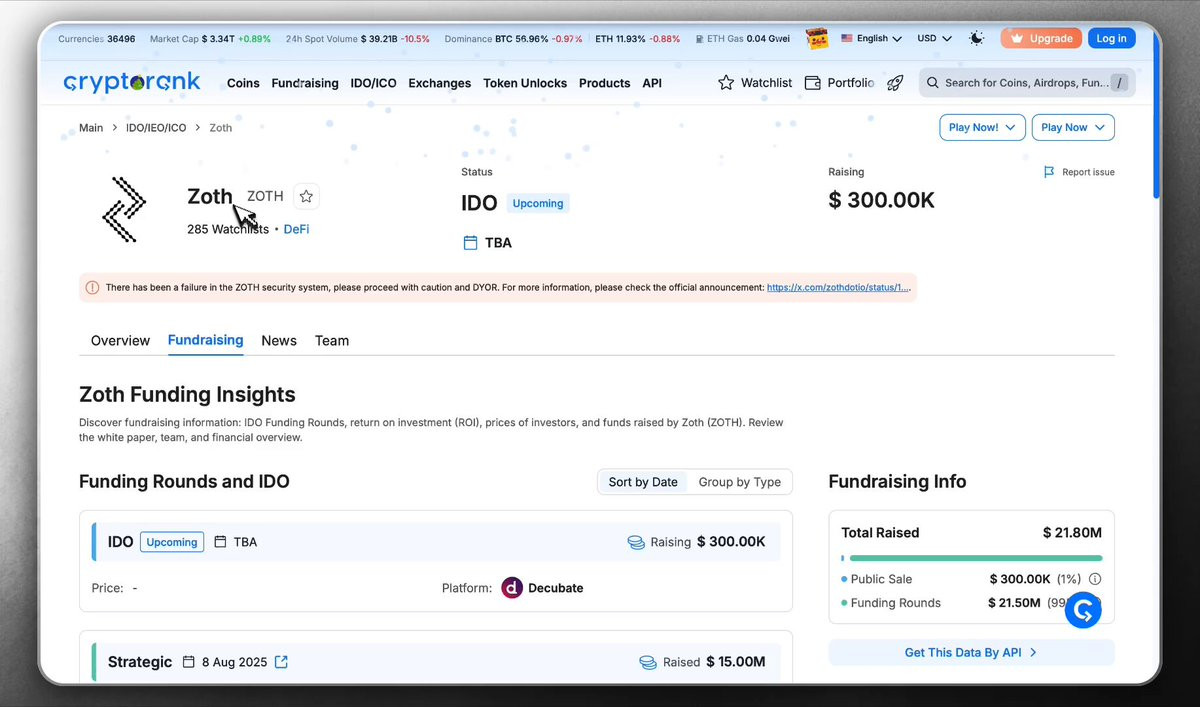Click the Decubate platform logo
This screenshot has width=1200, height=707.
[511, 588]
